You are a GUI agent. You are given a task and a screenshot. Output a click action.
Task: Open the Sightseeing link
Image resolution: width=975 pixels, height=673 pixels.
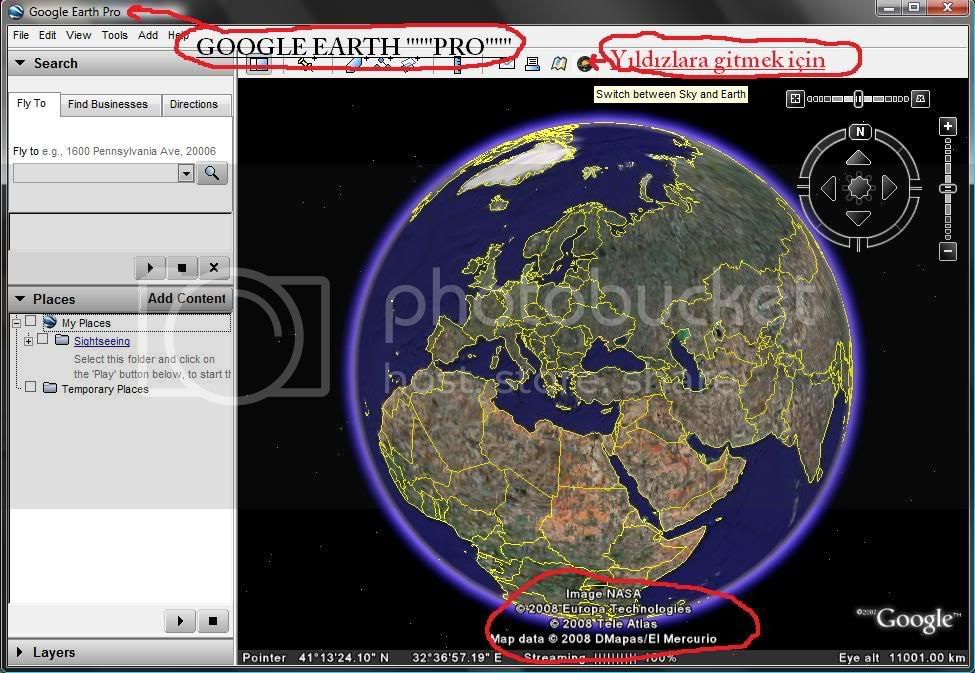(x=102, y=341)
